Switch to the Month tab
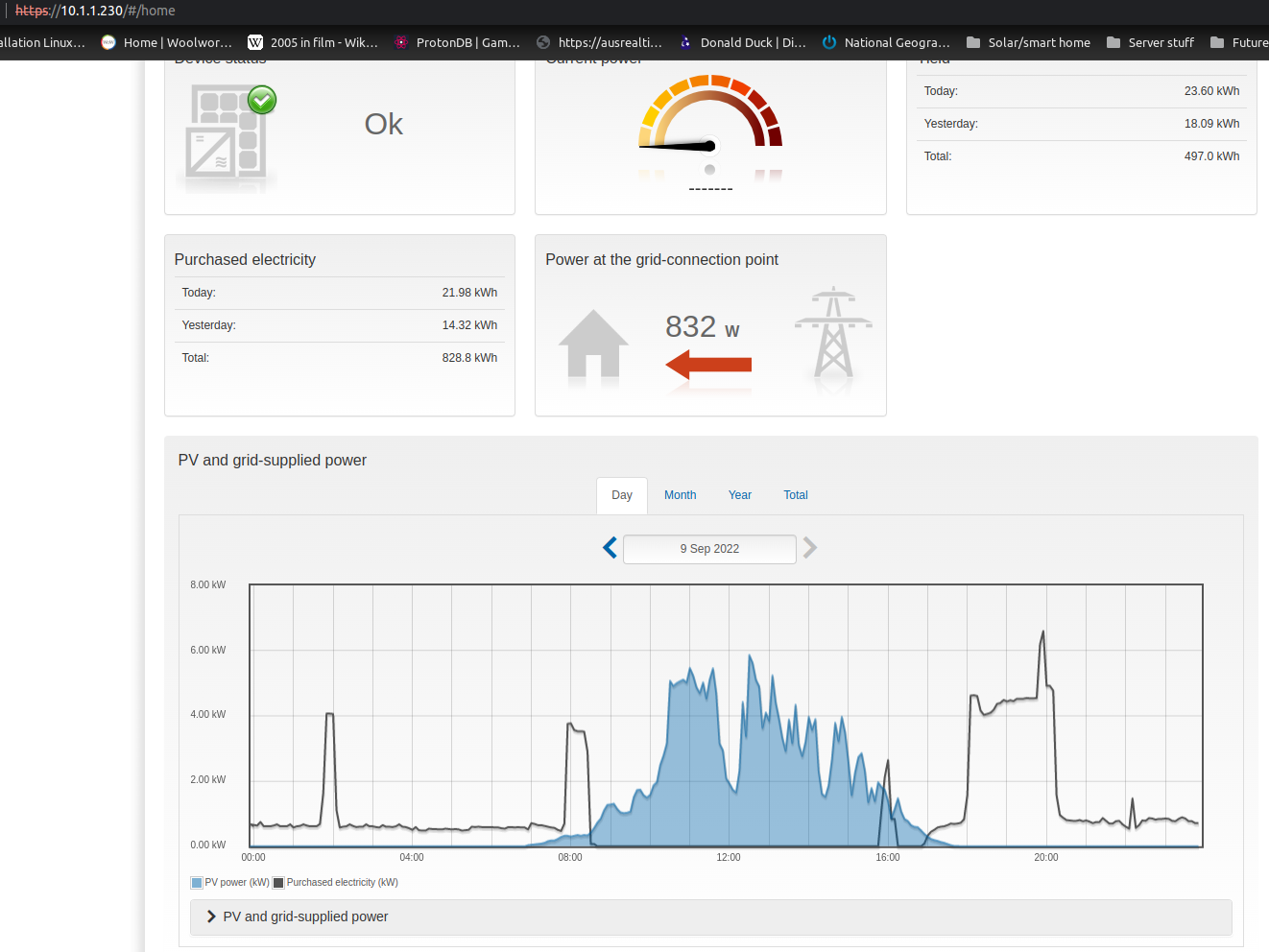Screen dimensions: 1269x952 pos(680,494)
